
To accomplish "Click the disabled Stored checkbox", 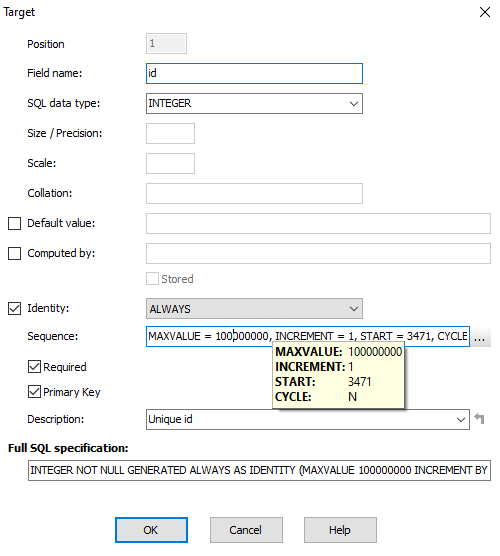I will pos(152,279).
